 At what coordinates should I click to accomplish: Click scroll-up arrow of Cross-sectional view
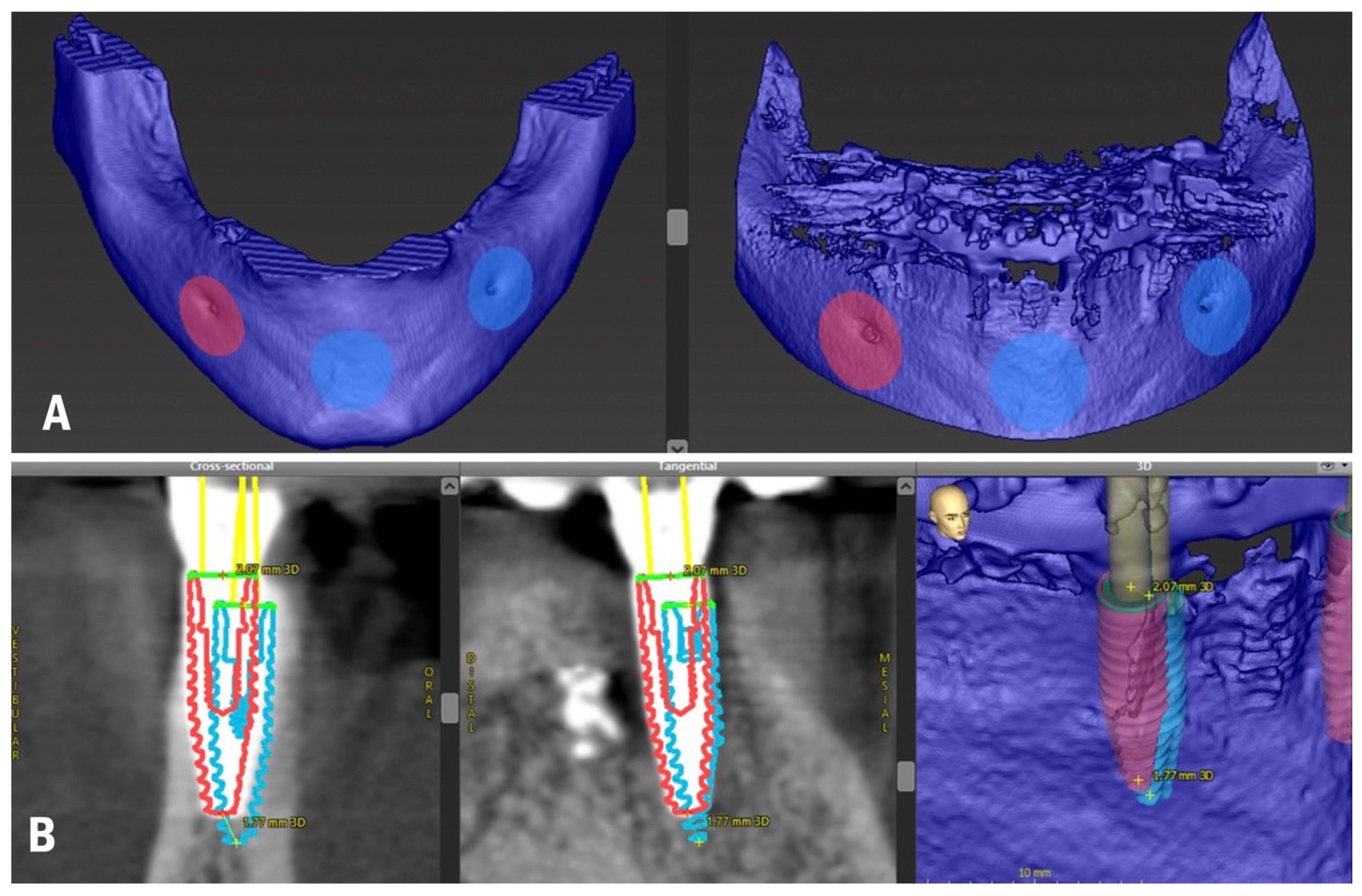coord(450,487)
